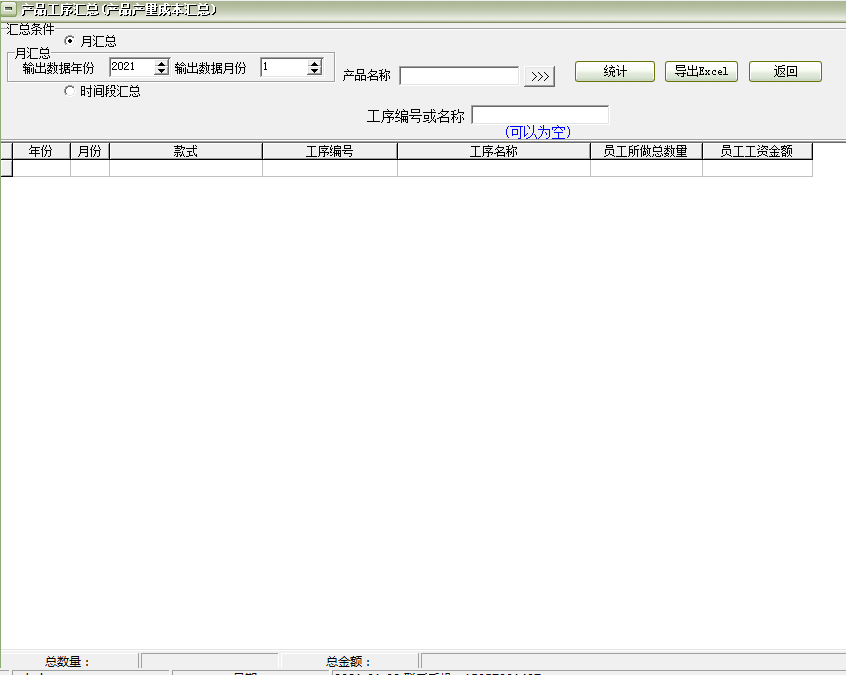Screen dimensions: 846x675
Task: Click the 总金额 total value field
Action: click(633, 661)
